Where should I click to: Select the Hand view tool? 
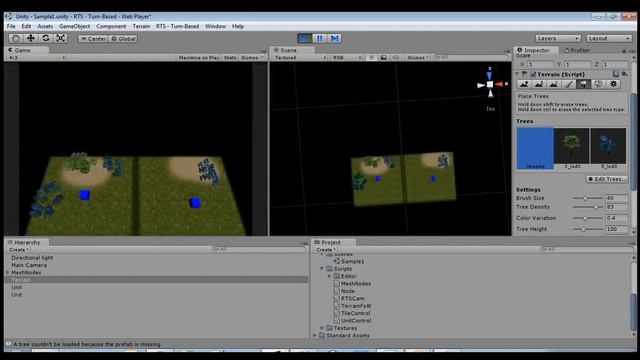tap(16, 38)
